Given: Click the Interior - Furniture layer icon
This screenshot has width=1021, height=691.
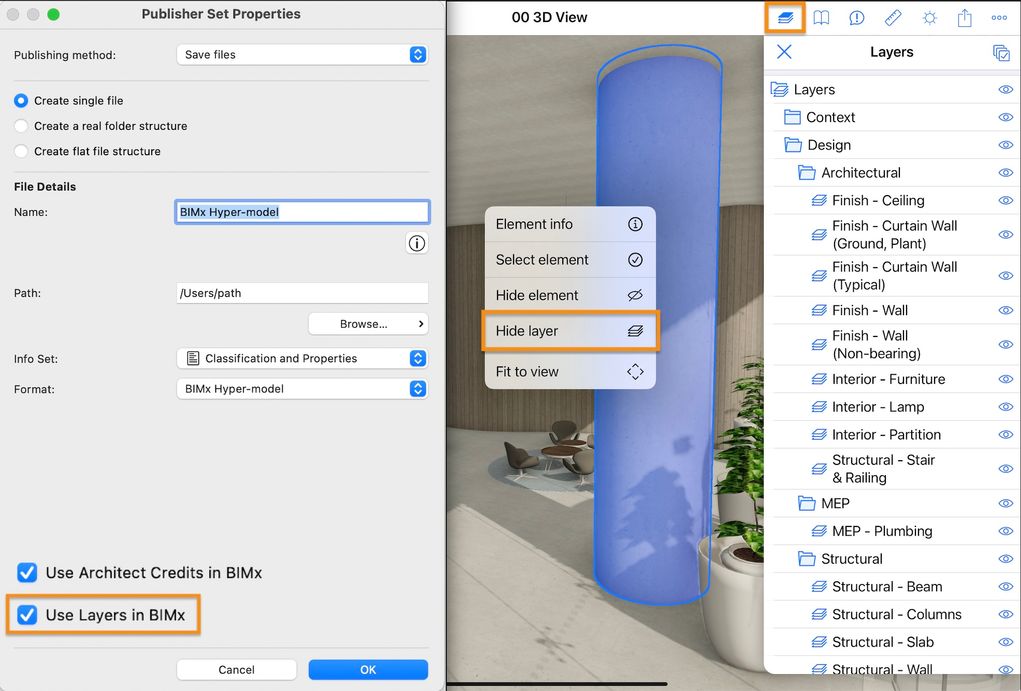Looking at the screenshot, I should point(818,379).
